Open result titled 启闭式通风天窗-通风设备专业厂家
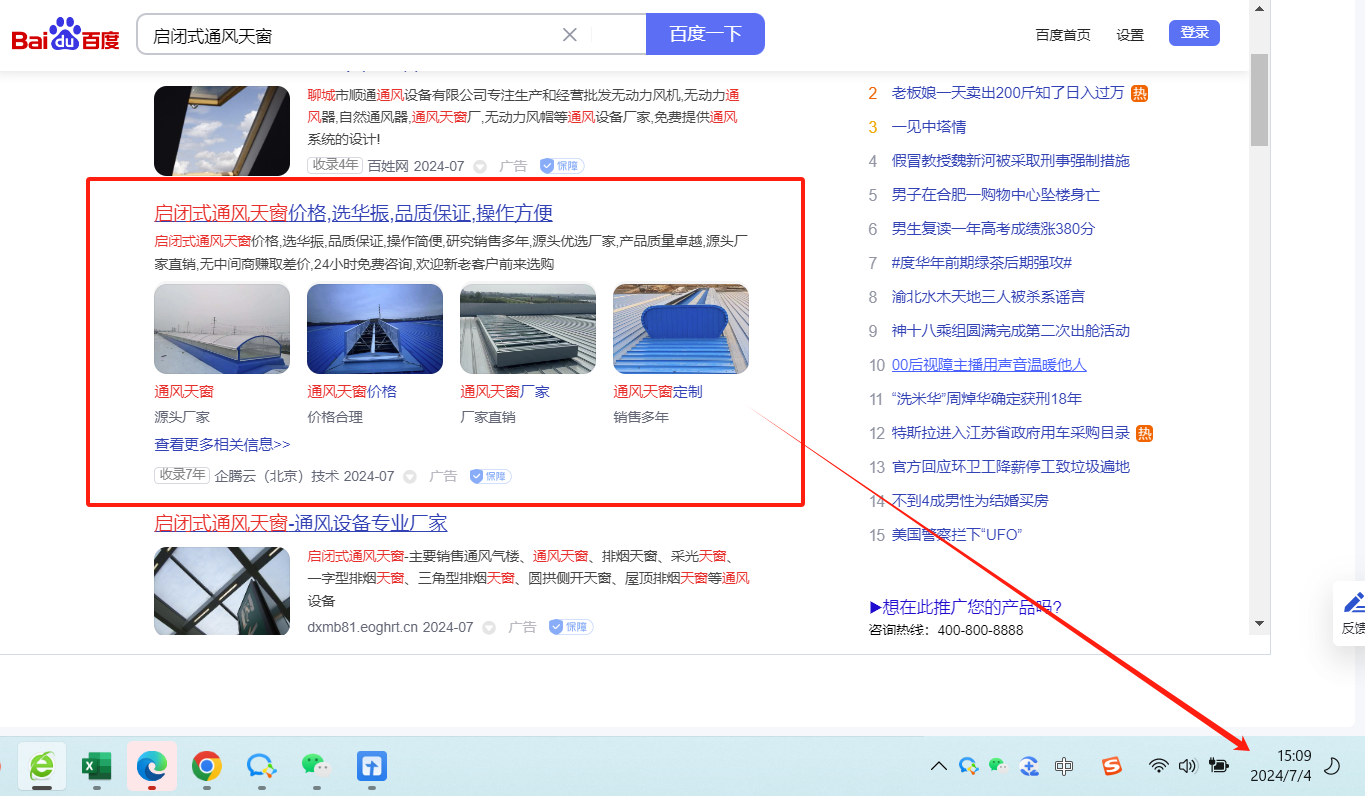Image resolution: width=1365 pixels, height=796 pixels. [301, 523]
